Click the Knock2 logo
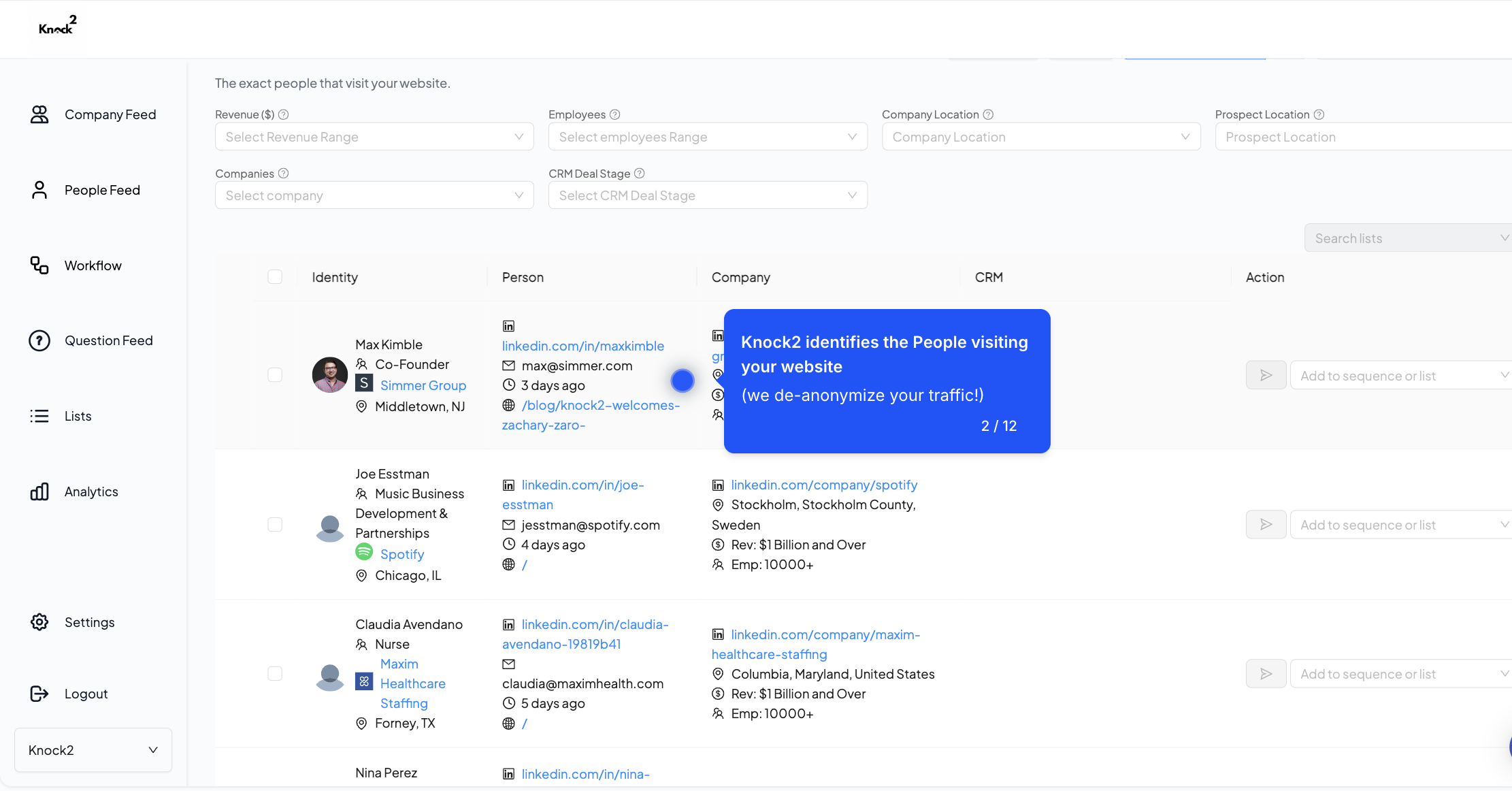 point(57,26)
